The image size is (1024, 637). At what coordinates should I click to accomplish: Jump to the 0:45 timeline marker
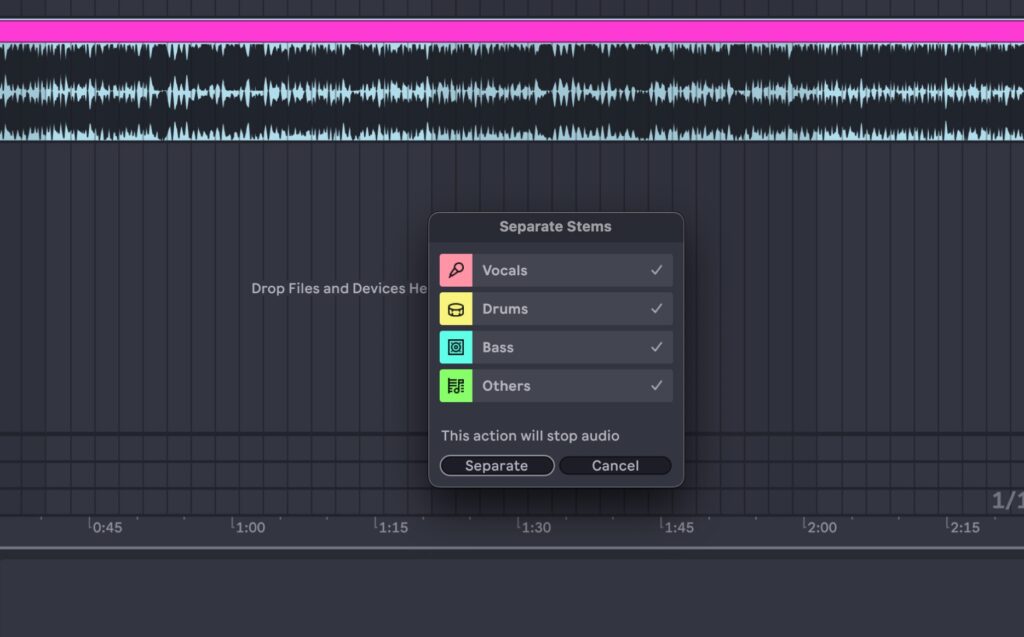106,527
